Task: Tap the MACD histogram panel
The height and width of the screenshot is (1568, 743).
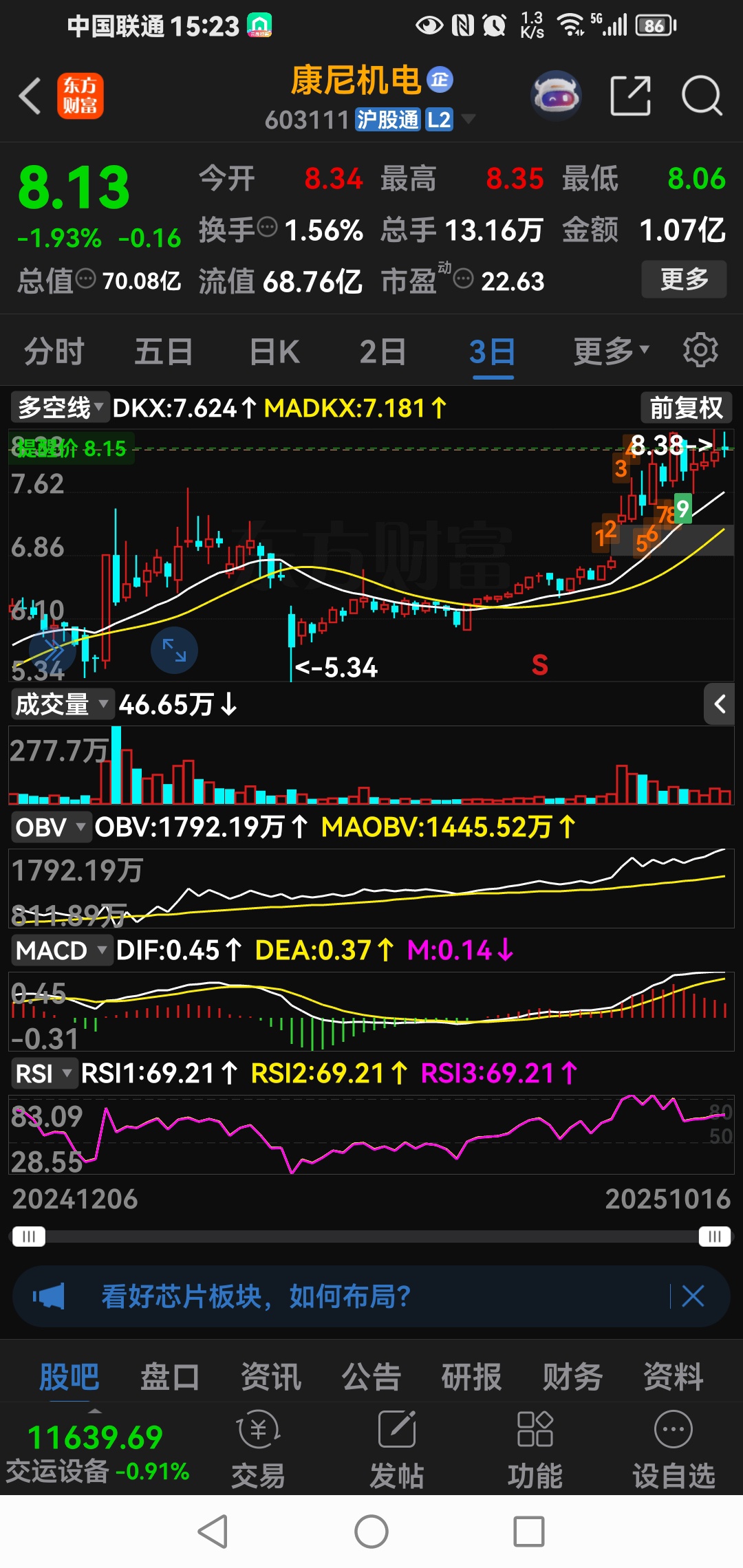Action: (x=371, y=1011)
